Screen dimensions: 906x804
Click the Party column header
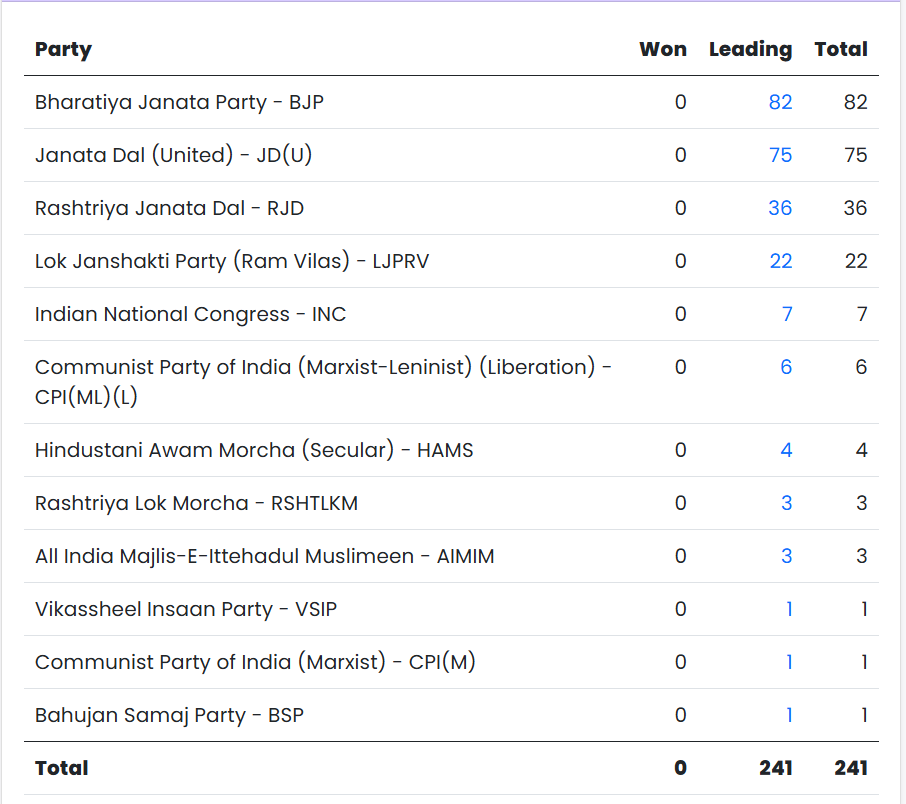point(63,49)
